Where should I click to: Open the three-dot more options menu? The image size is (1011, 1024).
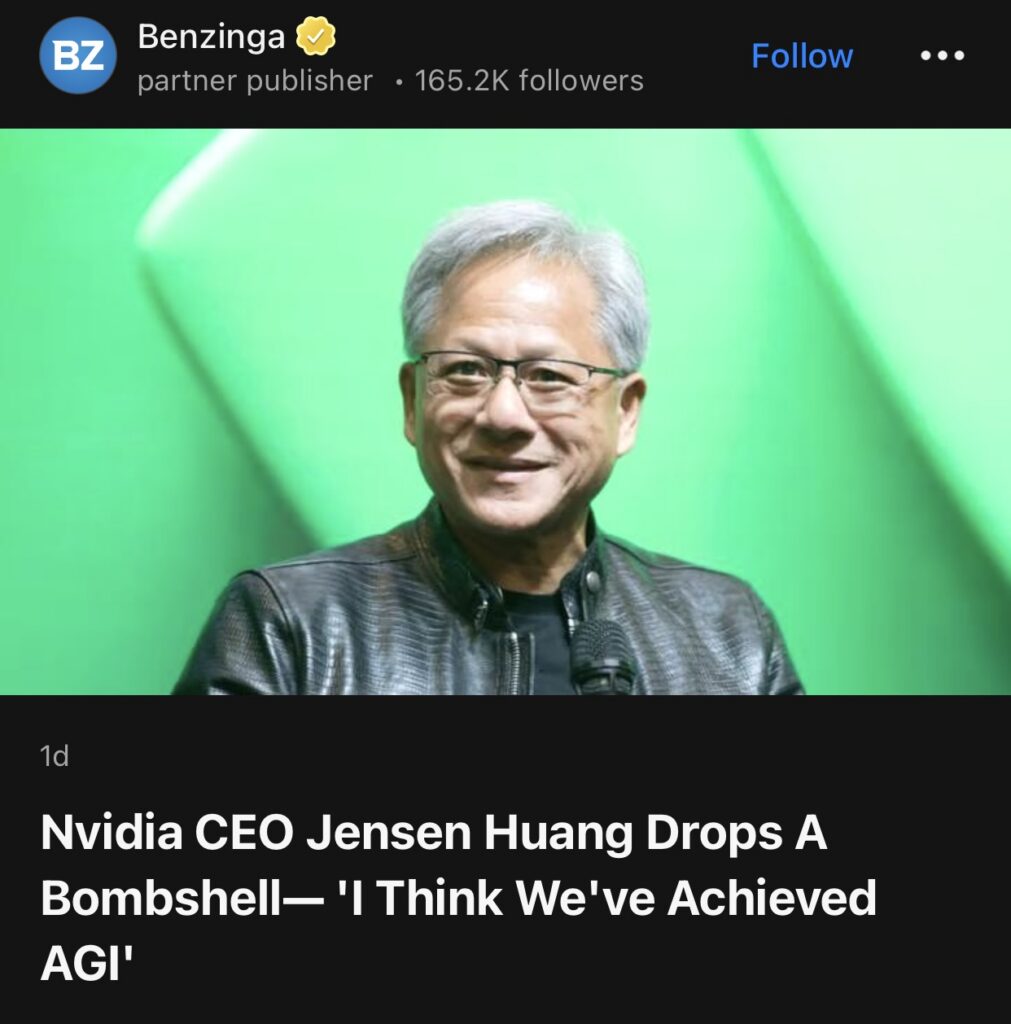click(x=942, y=56)
